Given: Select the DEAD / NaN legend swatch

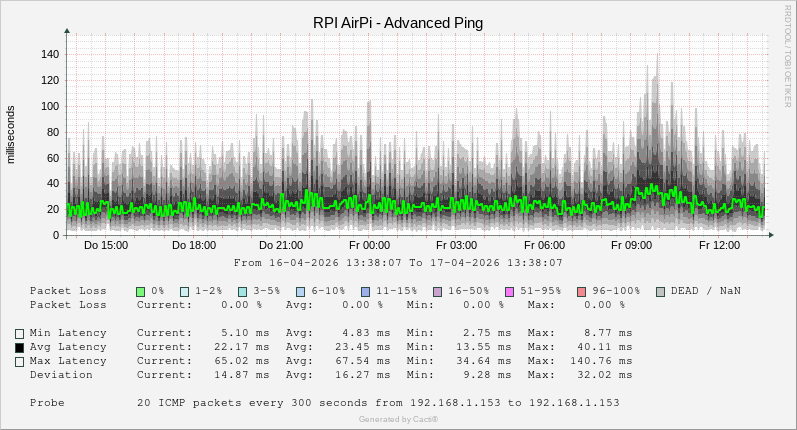Looking at the screenshot, I should [x=660, y=291].
